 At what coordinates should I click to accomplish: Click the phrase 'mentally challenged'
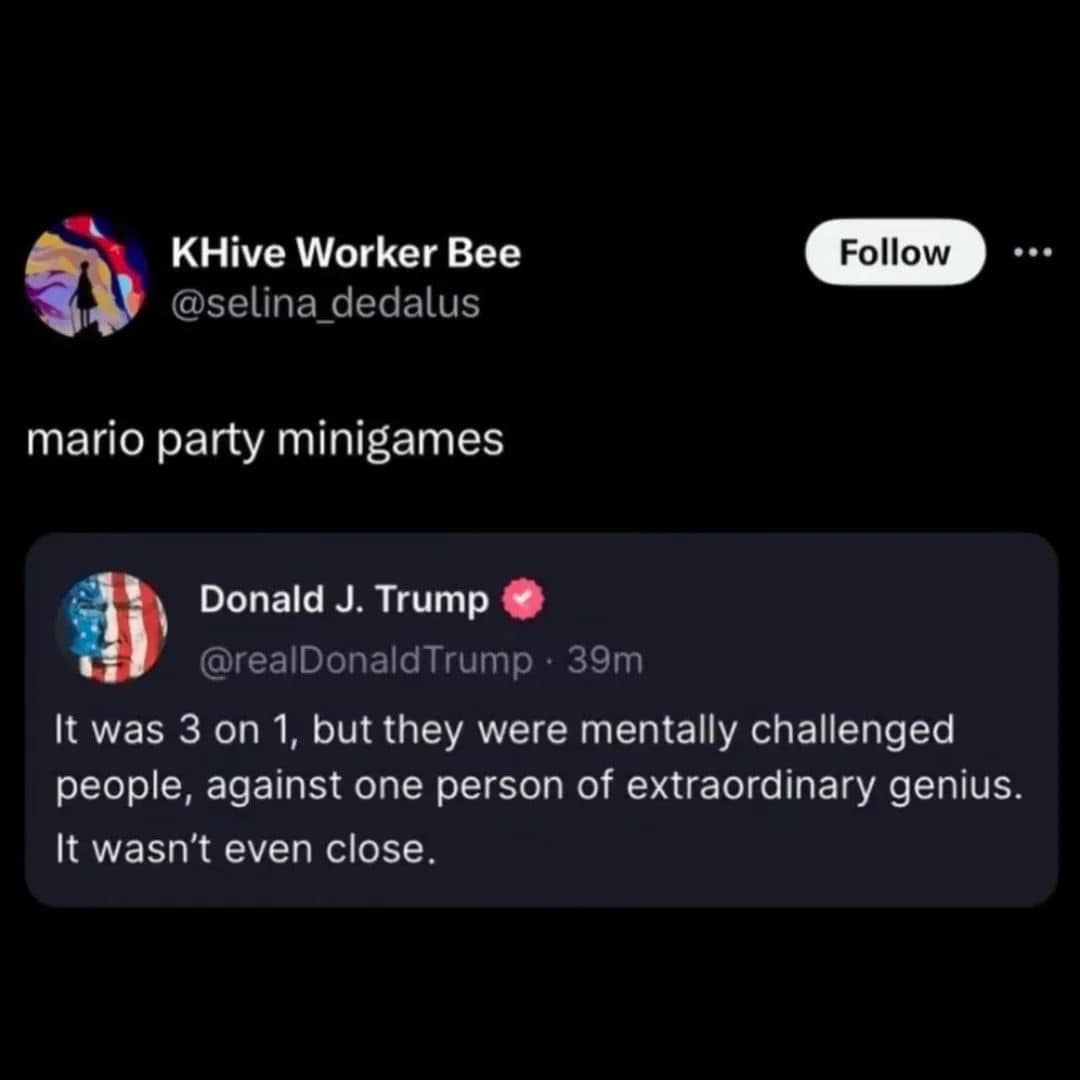click(x=767, y=729)
